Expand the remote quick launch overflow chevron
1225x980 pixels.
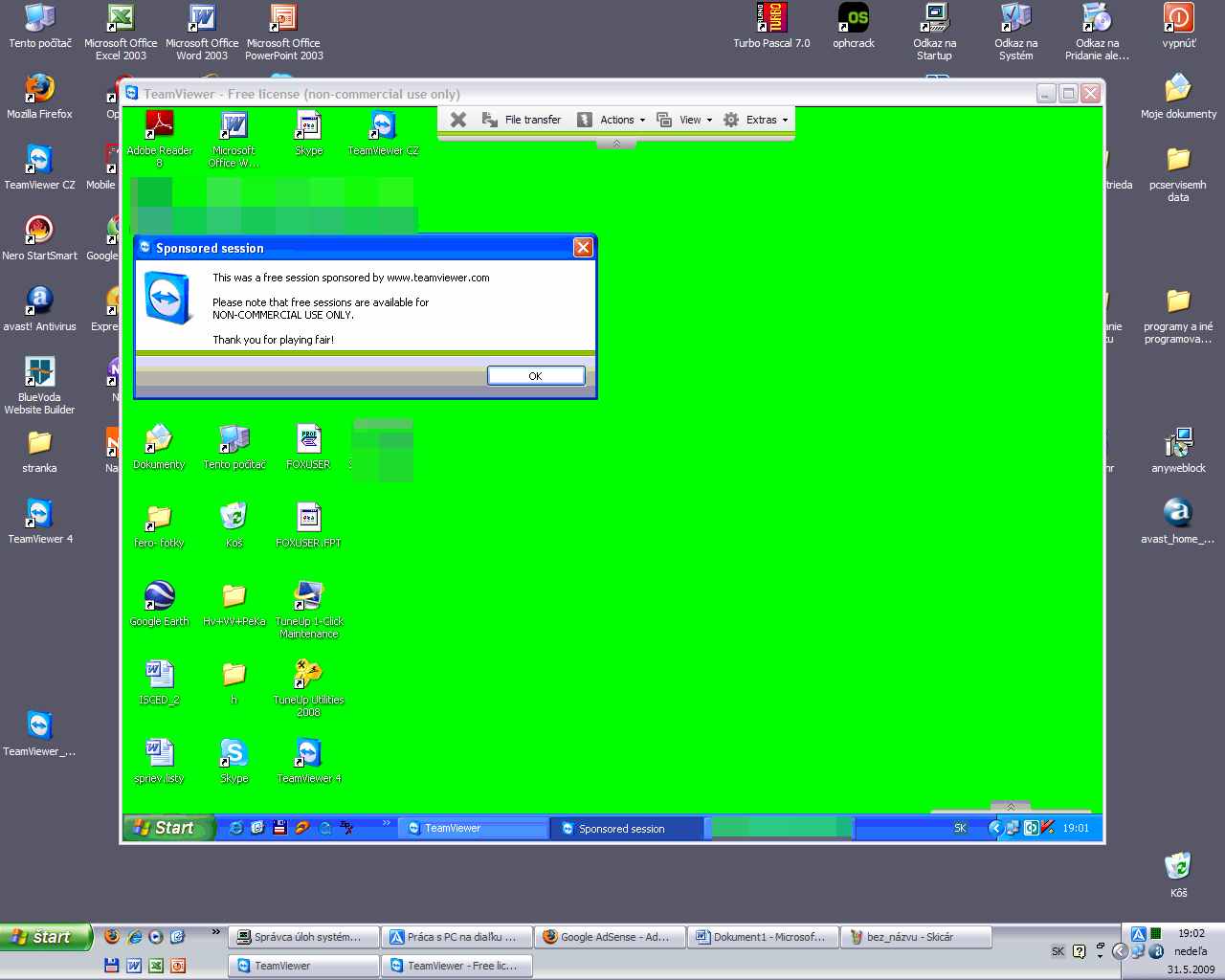coord(387,823)
